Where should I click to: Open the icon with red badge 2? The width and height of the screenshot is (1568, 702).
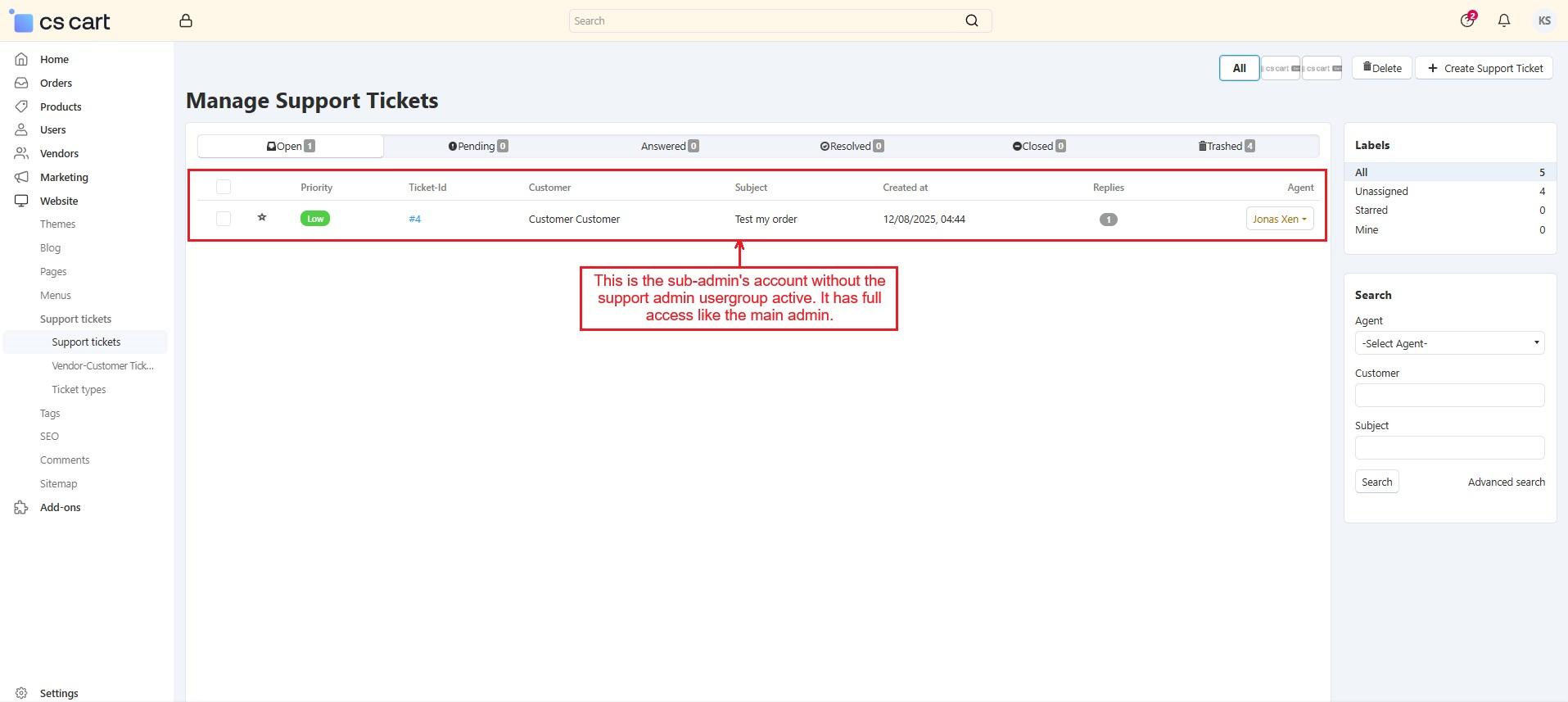point(1467,20)
